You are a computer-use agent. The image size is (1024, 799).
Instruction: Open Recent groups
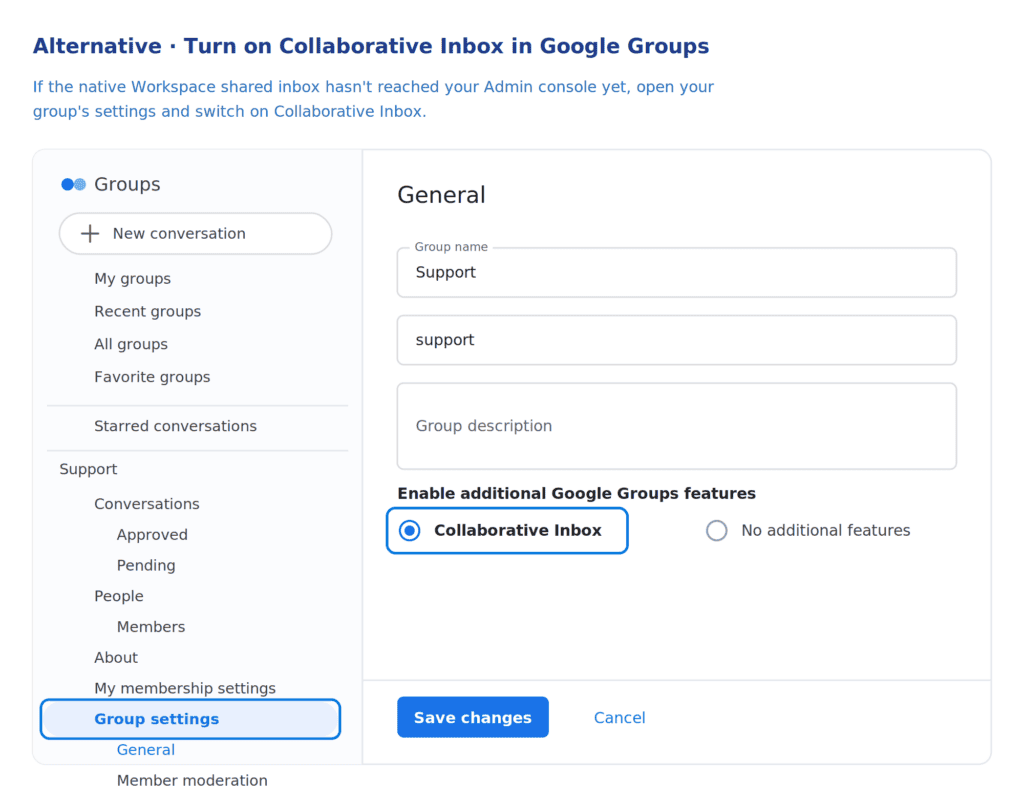pos(148,312)
